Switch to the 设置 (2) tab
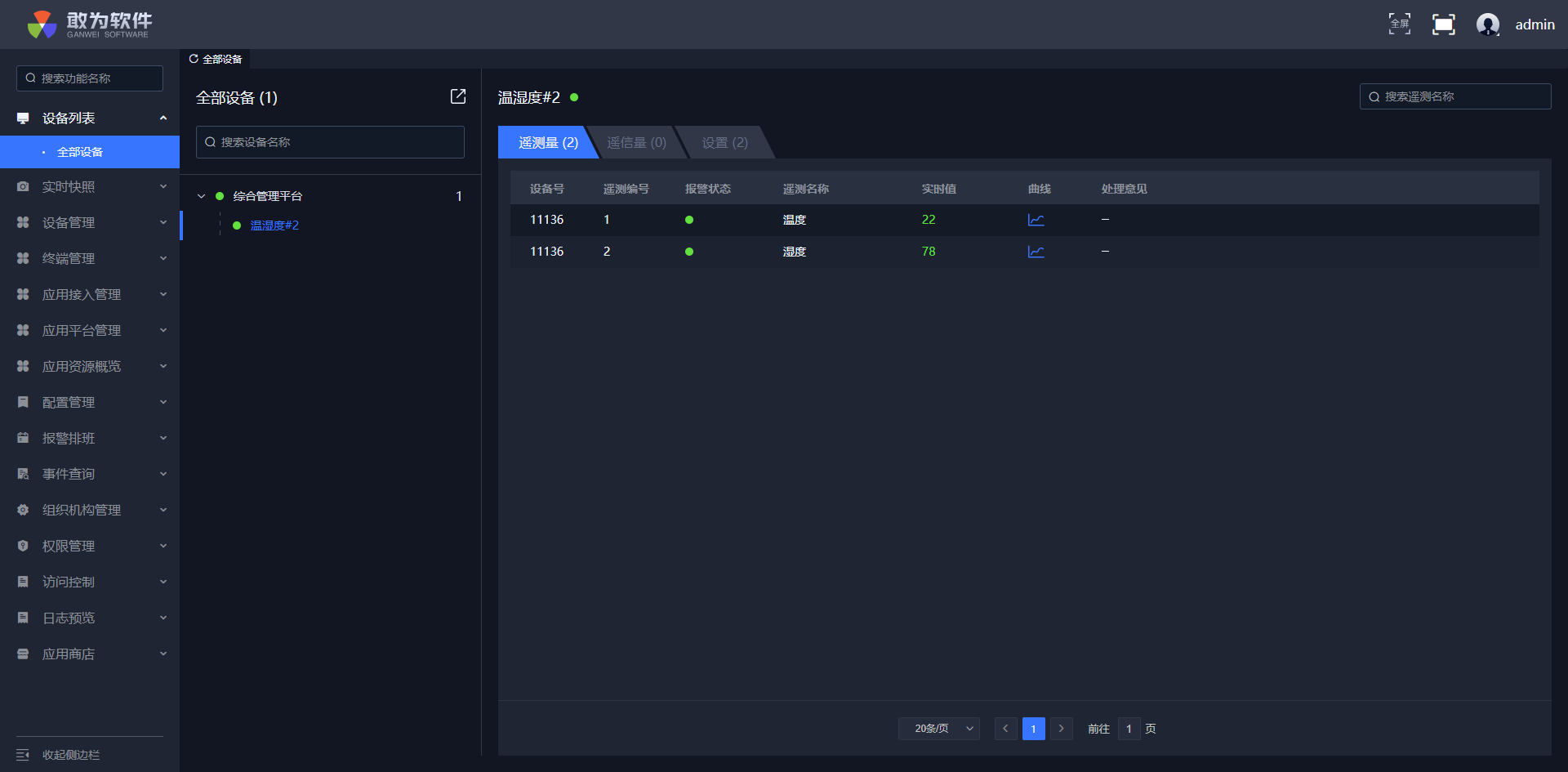1568x772 pixels. pos(724,142)
